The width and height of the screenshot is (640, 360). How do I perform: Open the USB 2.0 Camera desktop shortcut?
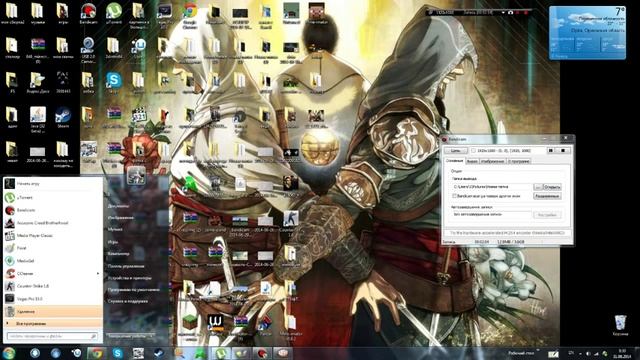click(x=88, y=50)
